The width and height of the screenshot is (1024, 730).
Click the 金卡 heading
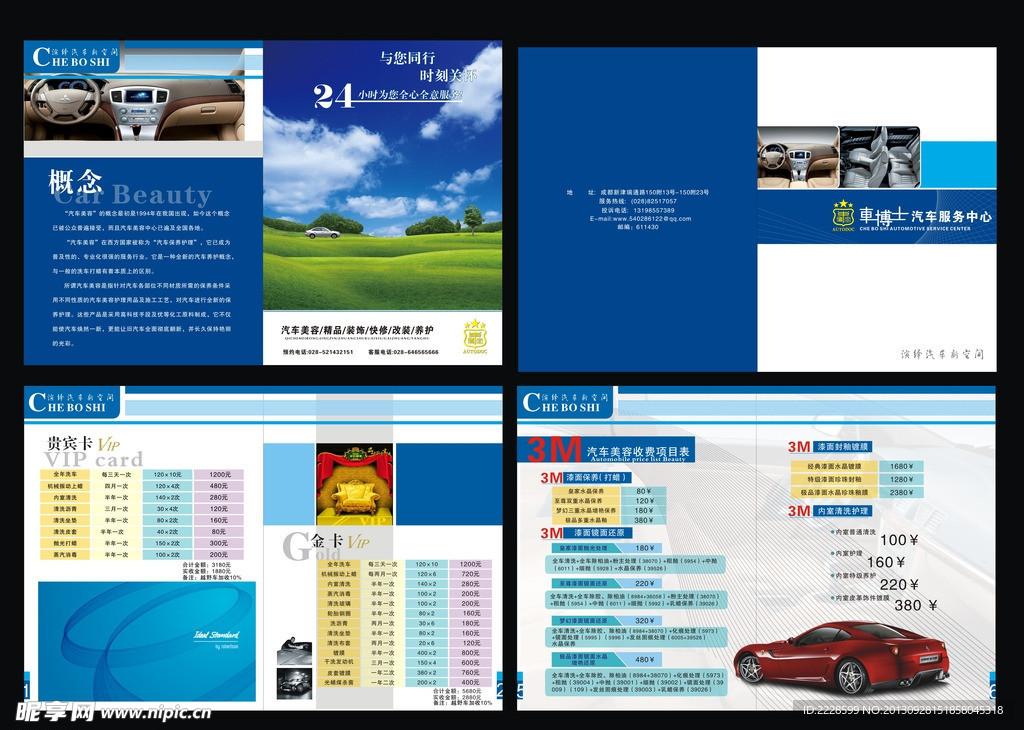[x=327, y=541]
